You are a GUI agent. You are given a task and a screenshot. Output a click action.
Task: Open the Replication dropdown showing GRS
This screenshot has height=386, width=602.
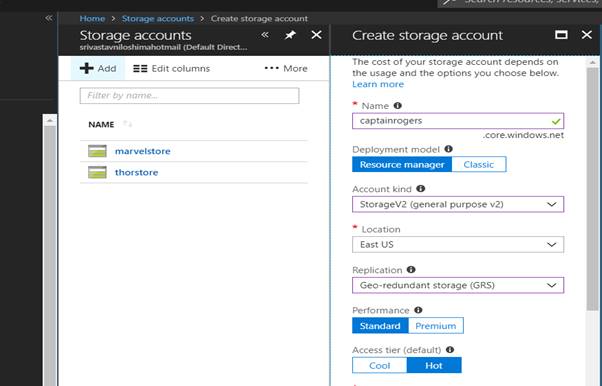[x=458, y=285]
